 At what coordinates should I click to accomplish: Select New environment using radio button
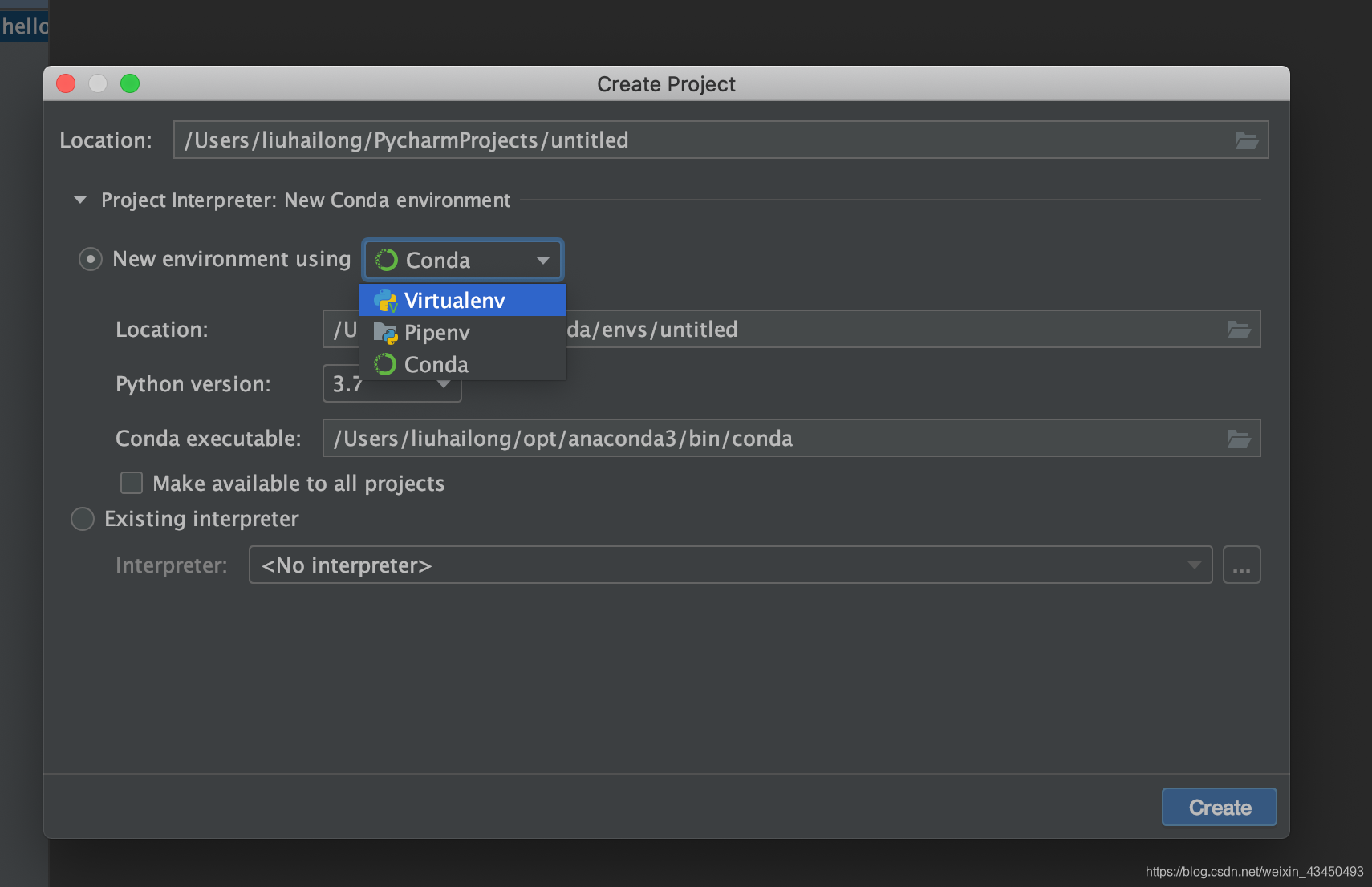pyautogui.click(x=90, y=259)
